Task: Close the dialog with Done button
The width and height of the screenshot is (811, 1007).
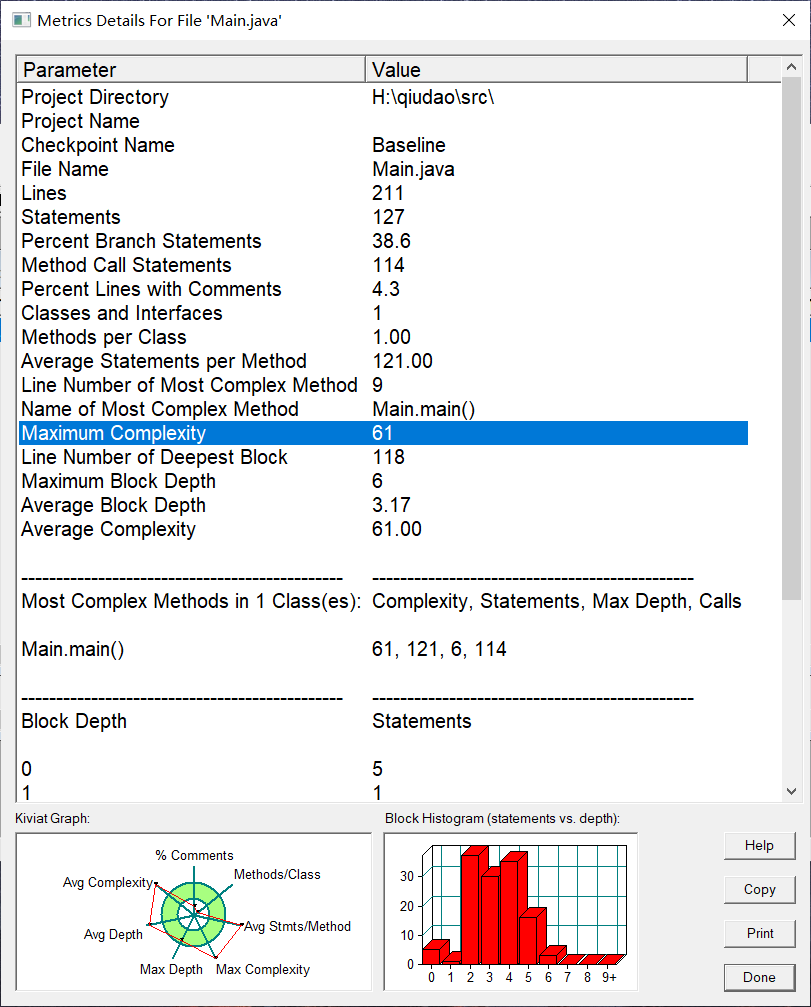Action: point(760,977)
